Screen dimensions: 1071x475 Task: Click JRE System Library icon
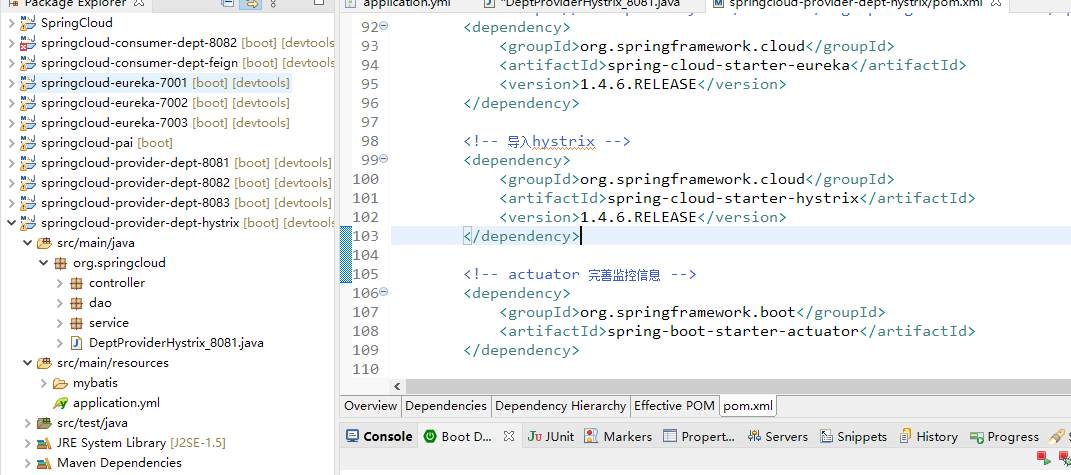44,443
